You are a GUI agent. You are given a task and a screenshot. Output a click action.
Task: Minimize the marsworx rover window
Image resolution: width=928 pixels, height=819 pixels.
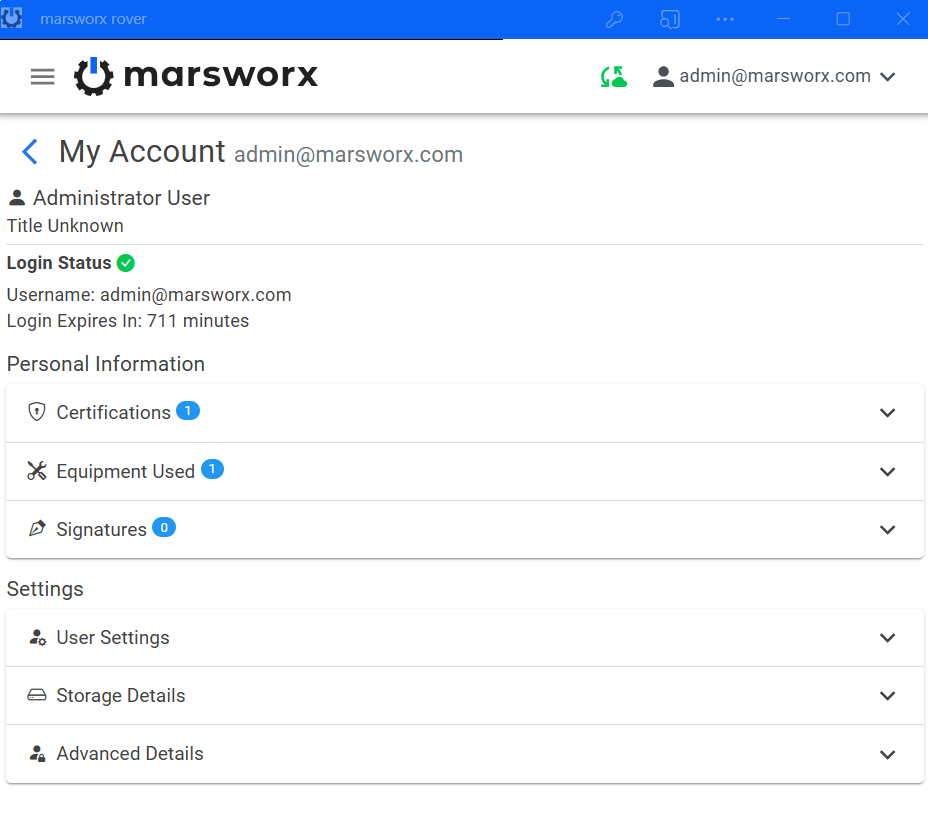784,20
